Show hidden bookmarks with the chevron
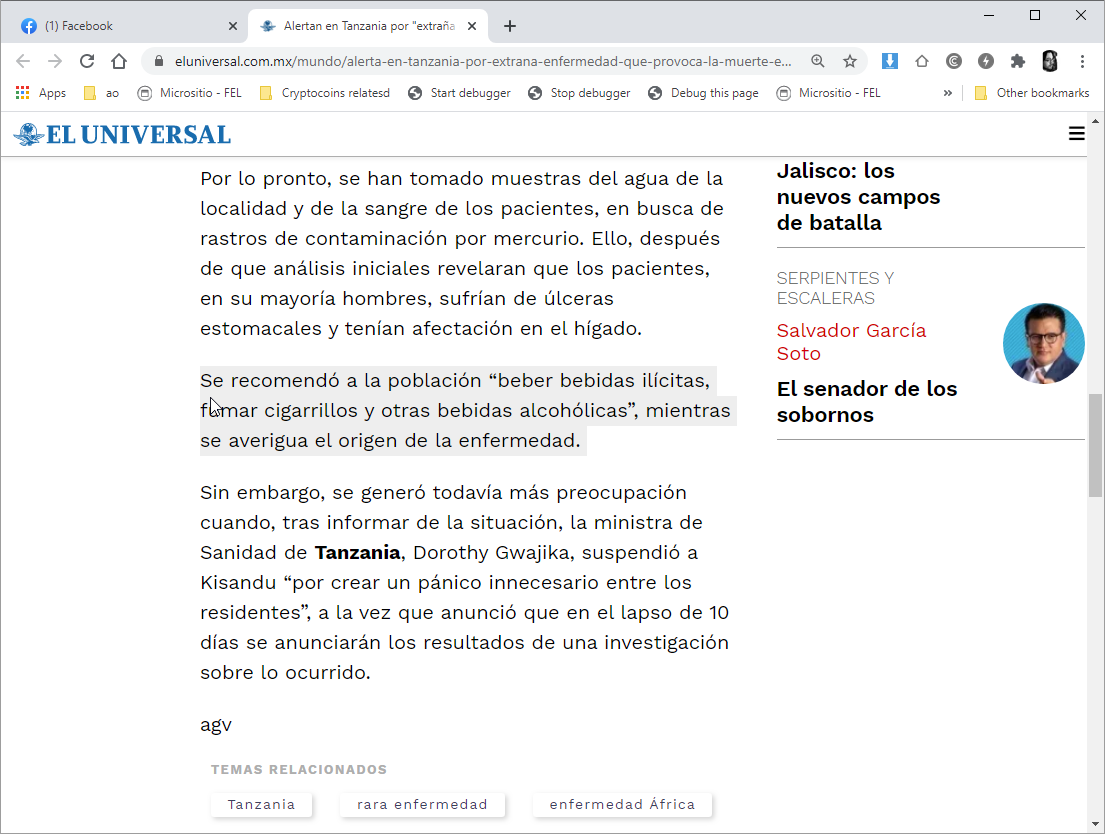 point(947,93)
